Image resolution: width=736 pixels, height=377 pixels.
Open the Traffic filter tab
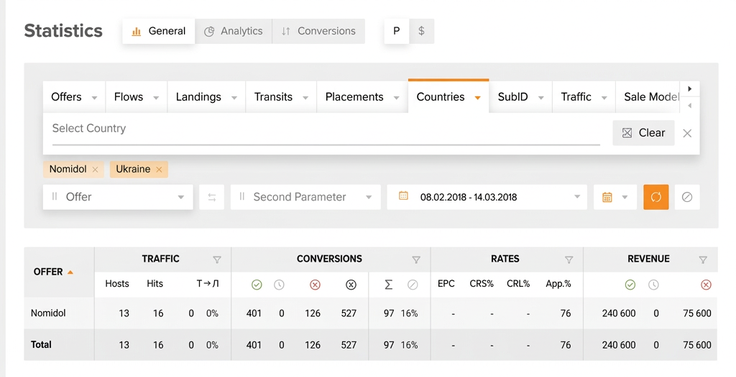584,97
